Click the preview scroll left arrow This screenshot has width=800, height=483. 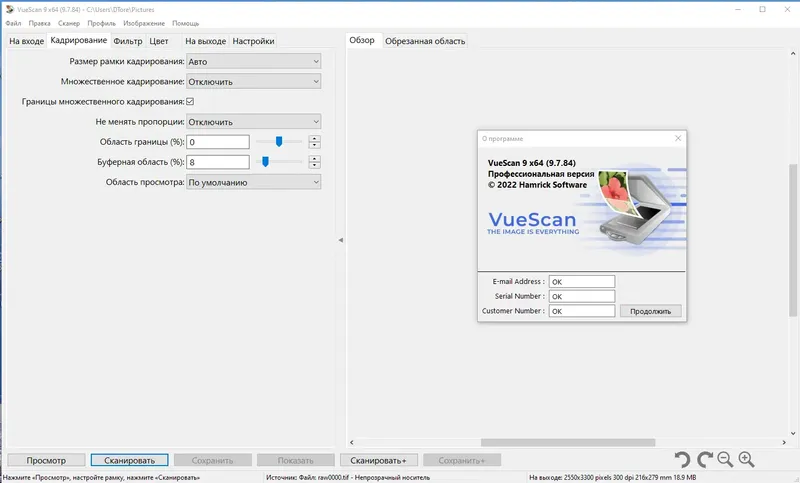pos(352,442)
